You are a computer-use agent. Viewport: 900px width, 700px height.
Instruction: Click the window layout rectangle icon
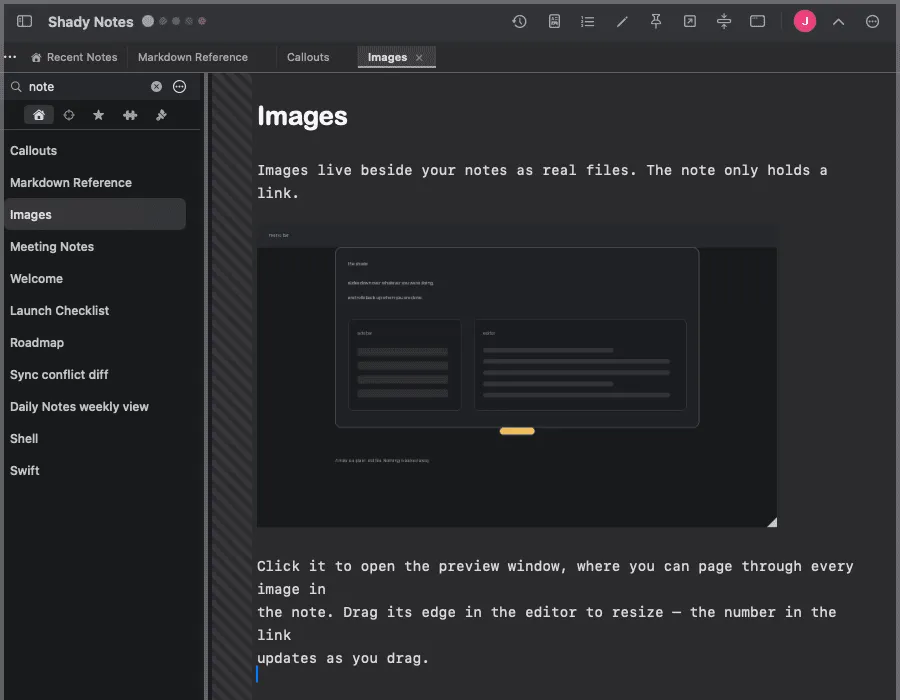758,22
